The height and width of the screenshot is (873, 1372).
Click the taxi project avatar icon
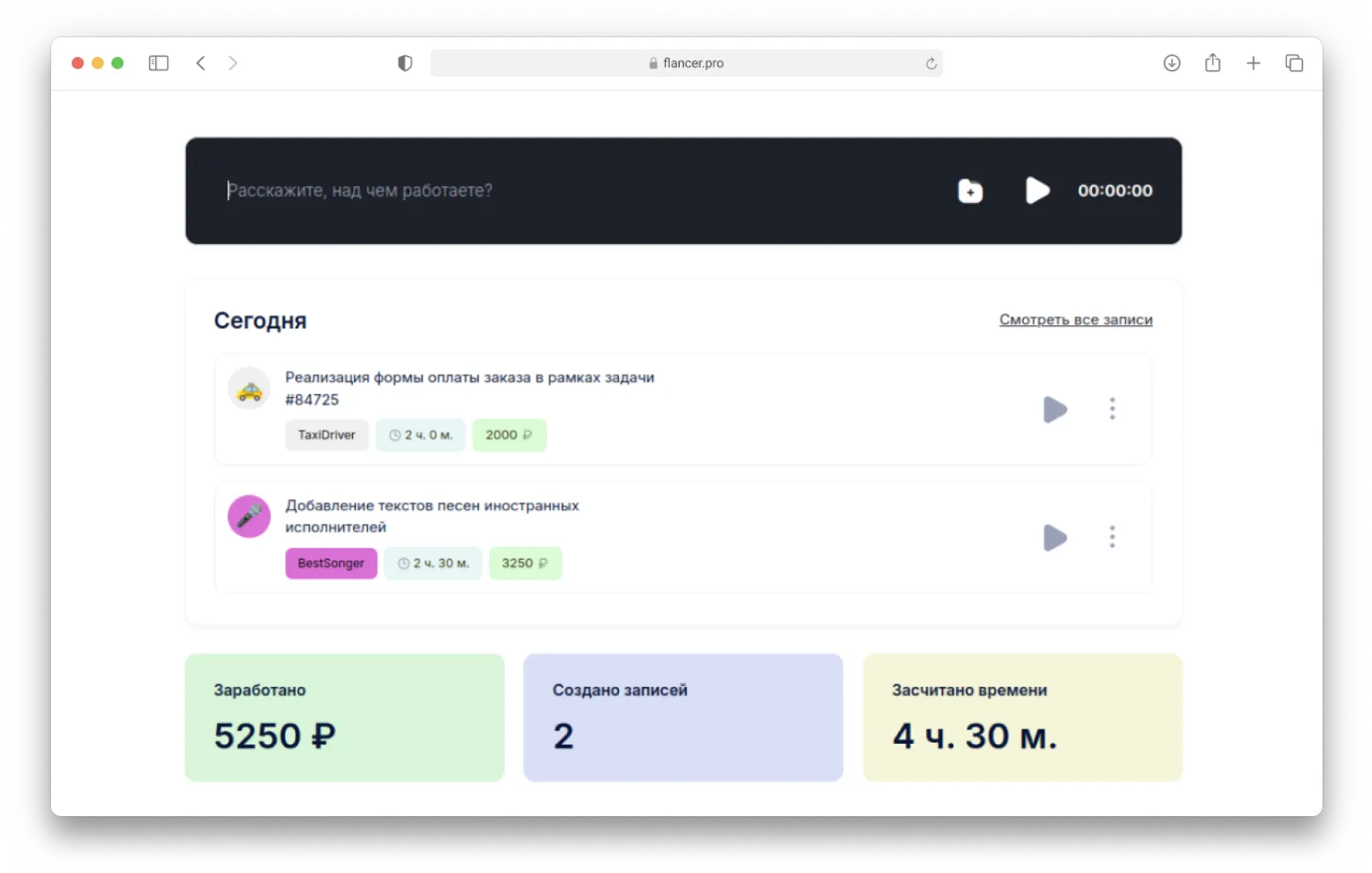pyautogui.click(x=249, y=388)
